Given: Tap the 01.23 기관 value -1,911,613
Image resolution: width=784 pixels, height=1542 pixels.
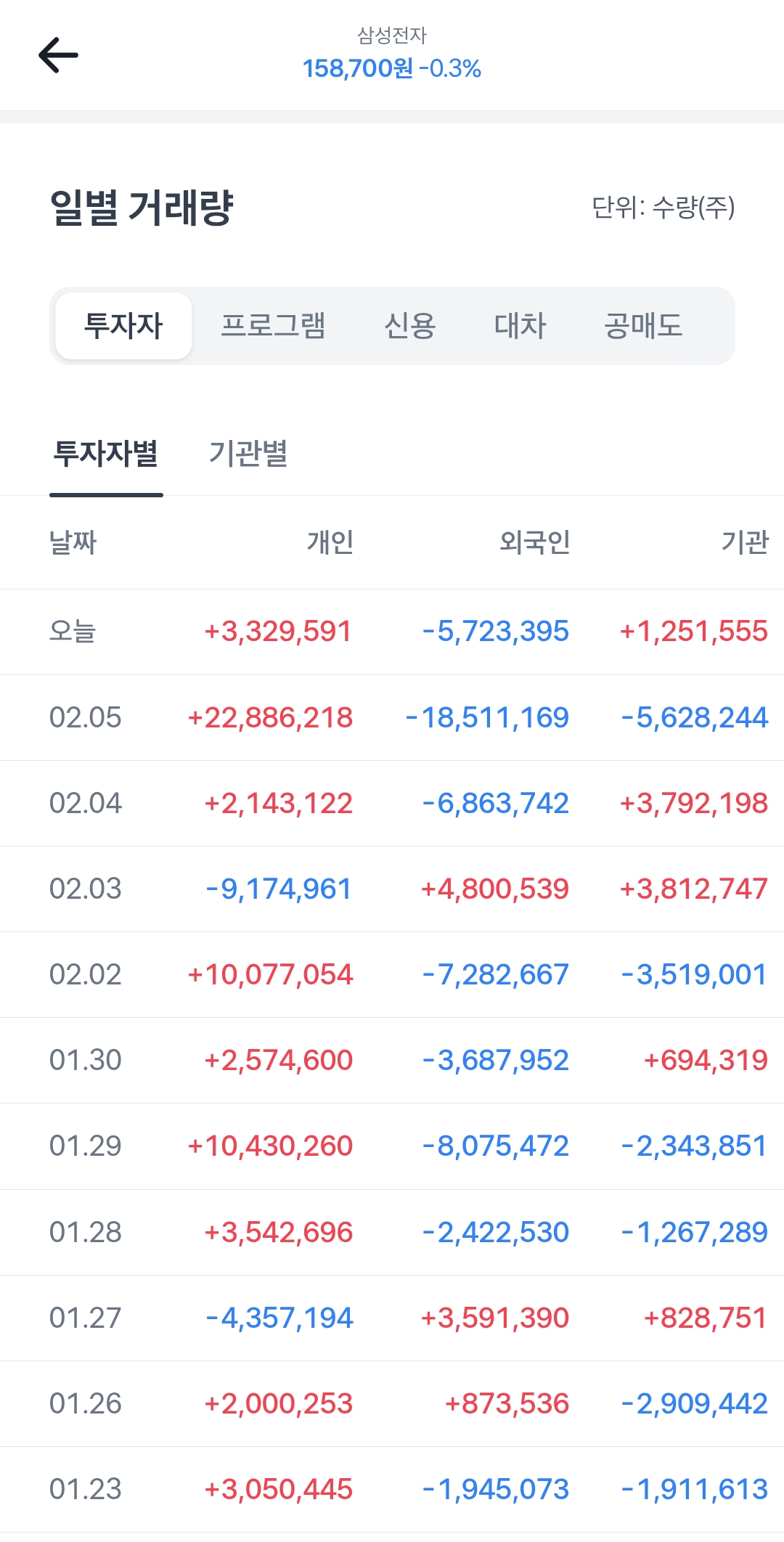Looking at the screenshot, I should 694,1489.
